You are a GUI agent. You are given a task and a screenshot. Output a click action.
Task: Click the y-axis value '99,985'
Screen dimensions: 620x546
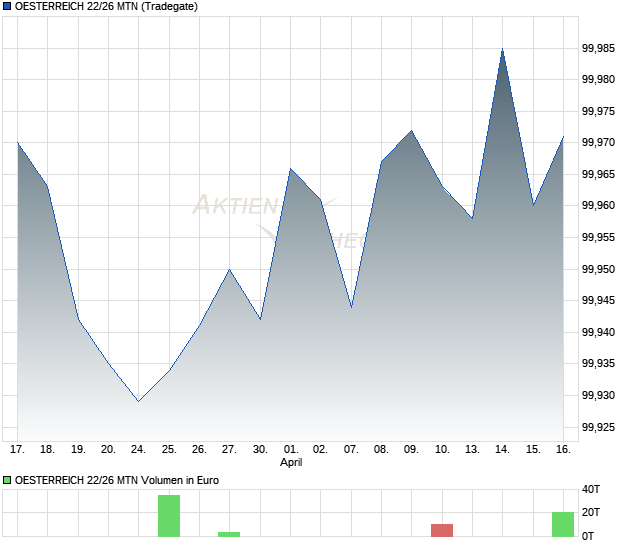point(598,49)
